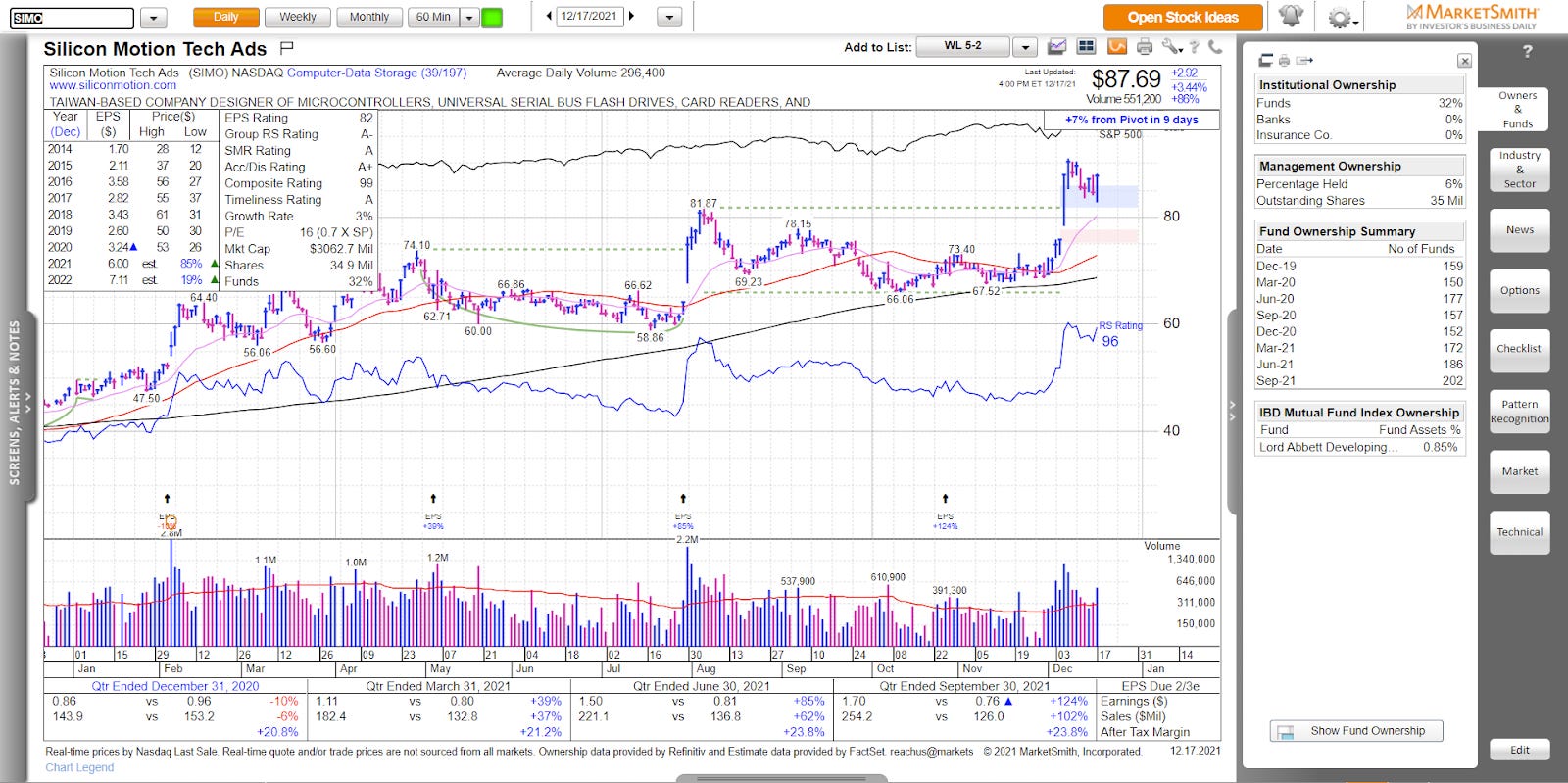This screenshot has width=1568, height=783.
Task: Click the November EPS +124% marker
Action: (x=945, y=520)
